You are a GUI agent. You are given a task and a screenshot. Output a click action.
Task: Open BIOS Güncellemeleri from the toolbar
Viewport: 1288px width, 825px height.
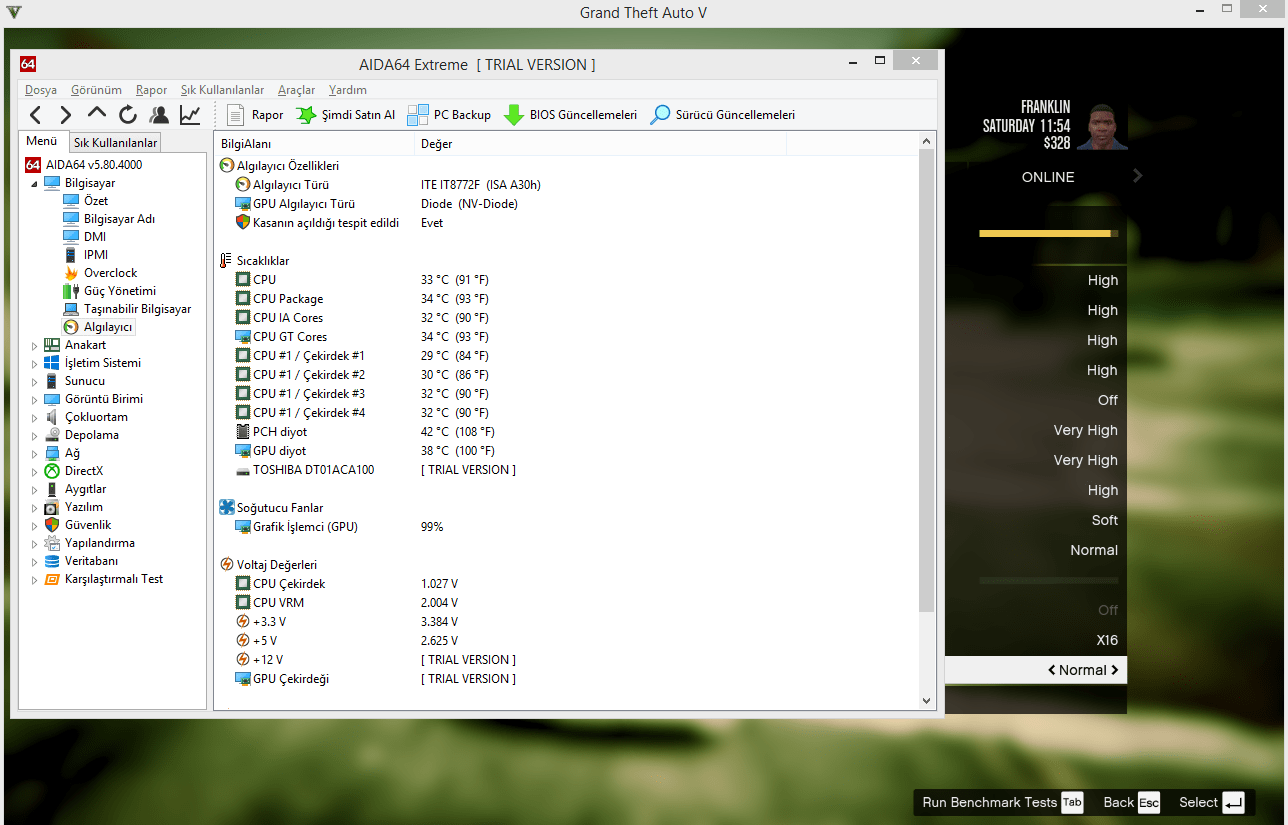click(x=570, y=115)
